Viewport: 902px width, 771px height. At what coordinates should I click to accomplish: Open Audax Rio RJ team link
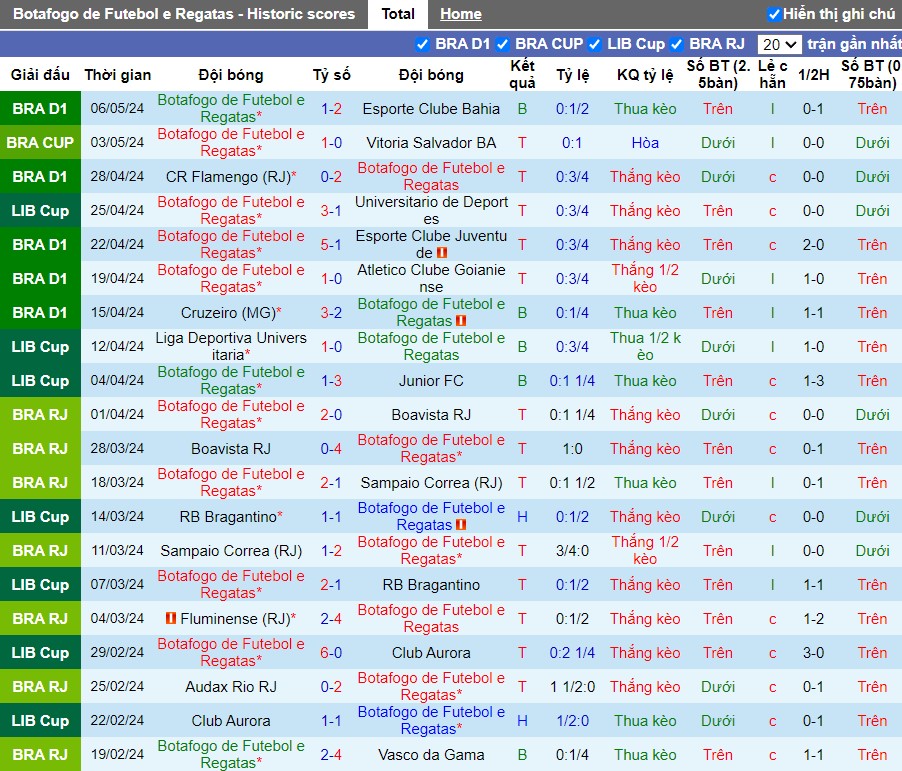[x=231, y=686]
